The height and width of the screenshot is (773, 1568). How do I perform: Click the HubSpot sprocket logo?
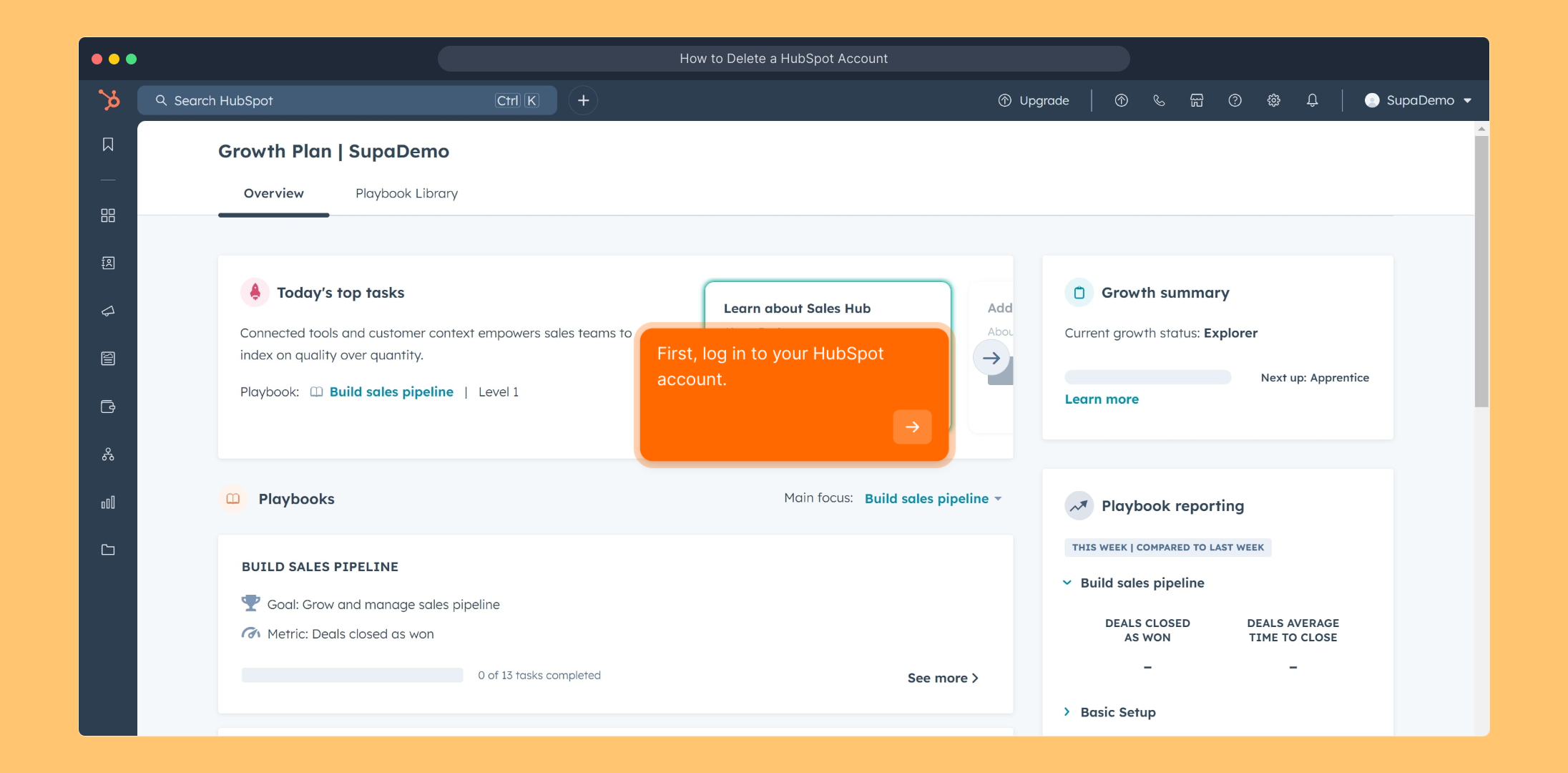[109, 99]
